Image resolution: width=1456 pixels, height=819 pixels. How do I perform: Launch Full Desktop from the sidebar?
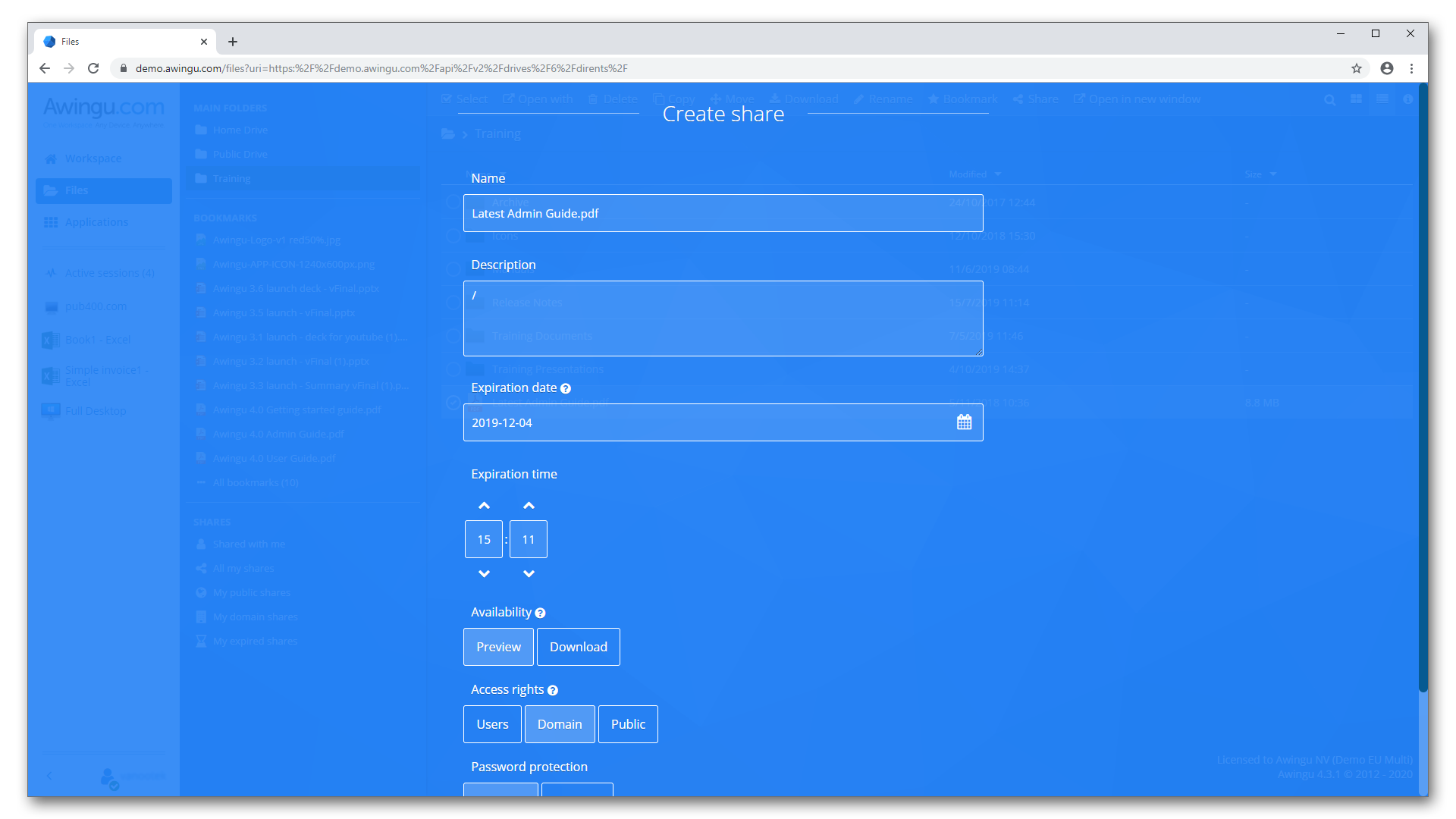coord(94,410)
